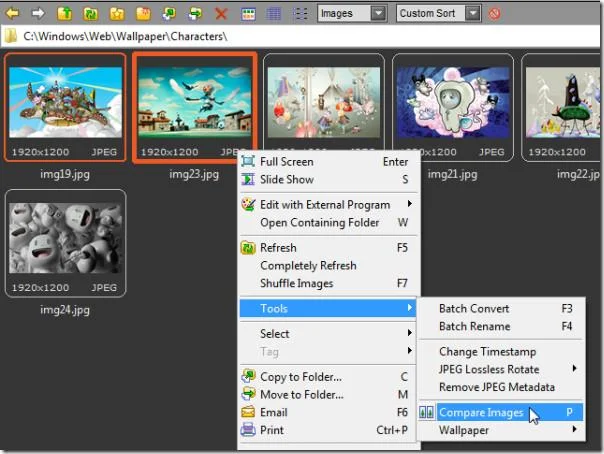Select the img24.jpg thumbnail
The width and height of the screenshot is (604, 454).
pos(65,243)
